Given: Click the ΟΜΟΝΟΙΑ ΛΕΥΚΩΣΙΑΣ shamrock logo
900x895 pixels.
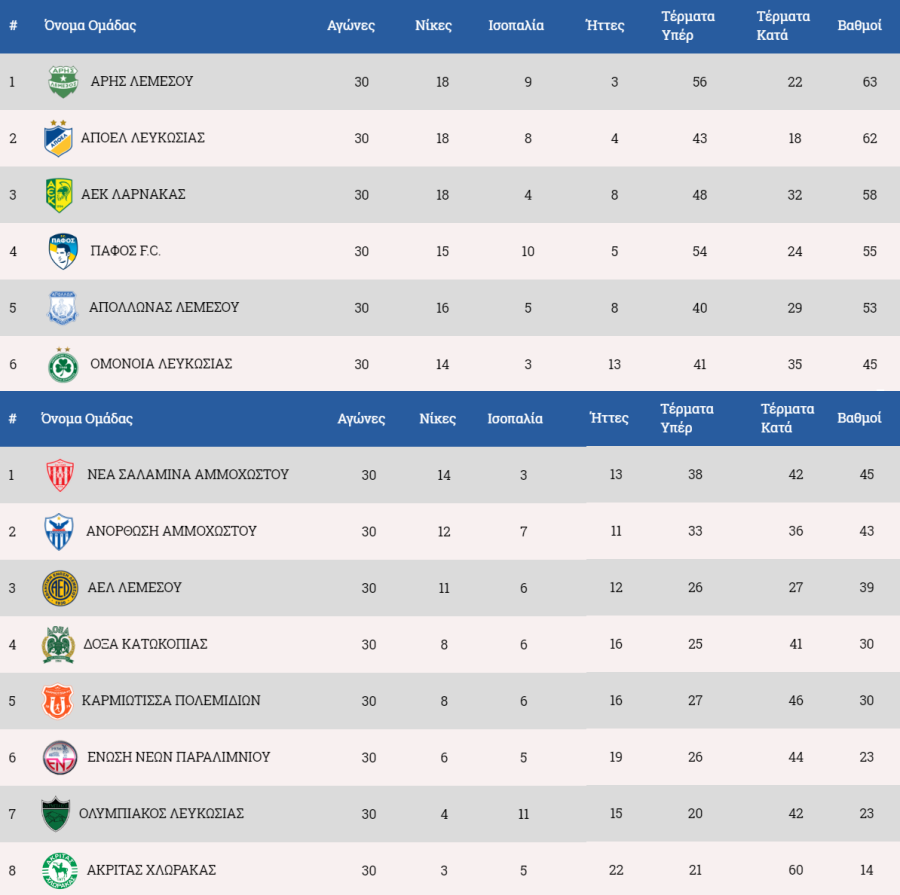Looking at the screenshot, I should 63,365.
